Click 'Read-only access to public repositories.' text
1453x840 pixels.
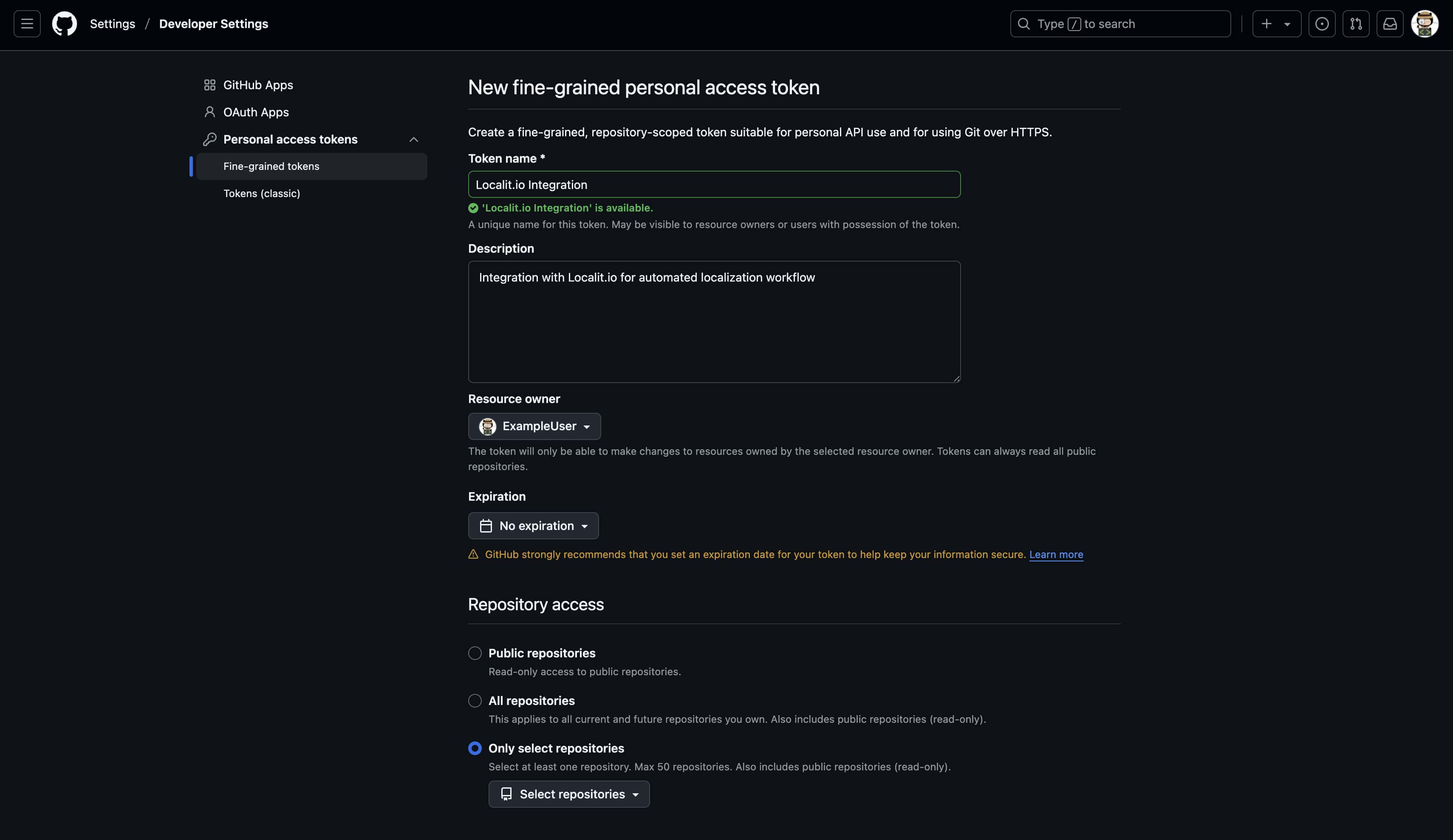(x=584, y=672)
